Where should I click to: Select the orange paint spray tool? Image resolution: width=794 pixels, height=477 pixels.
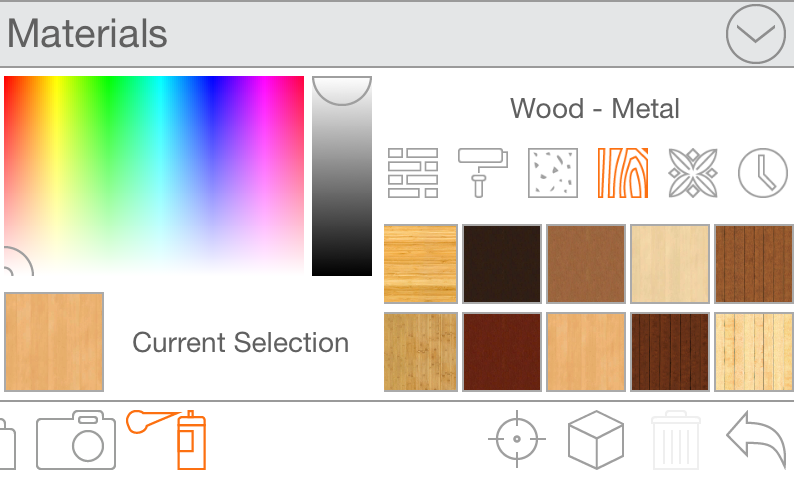coord(170,437)
